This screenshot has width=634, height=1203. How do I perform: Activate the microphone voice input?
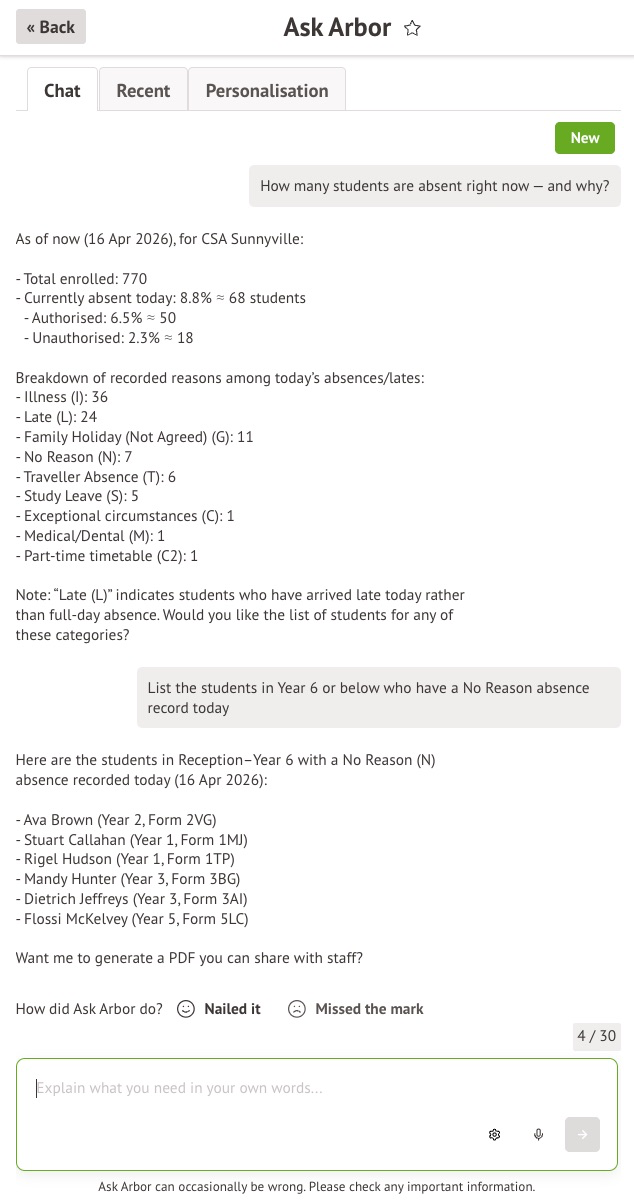pos(538,1134)
